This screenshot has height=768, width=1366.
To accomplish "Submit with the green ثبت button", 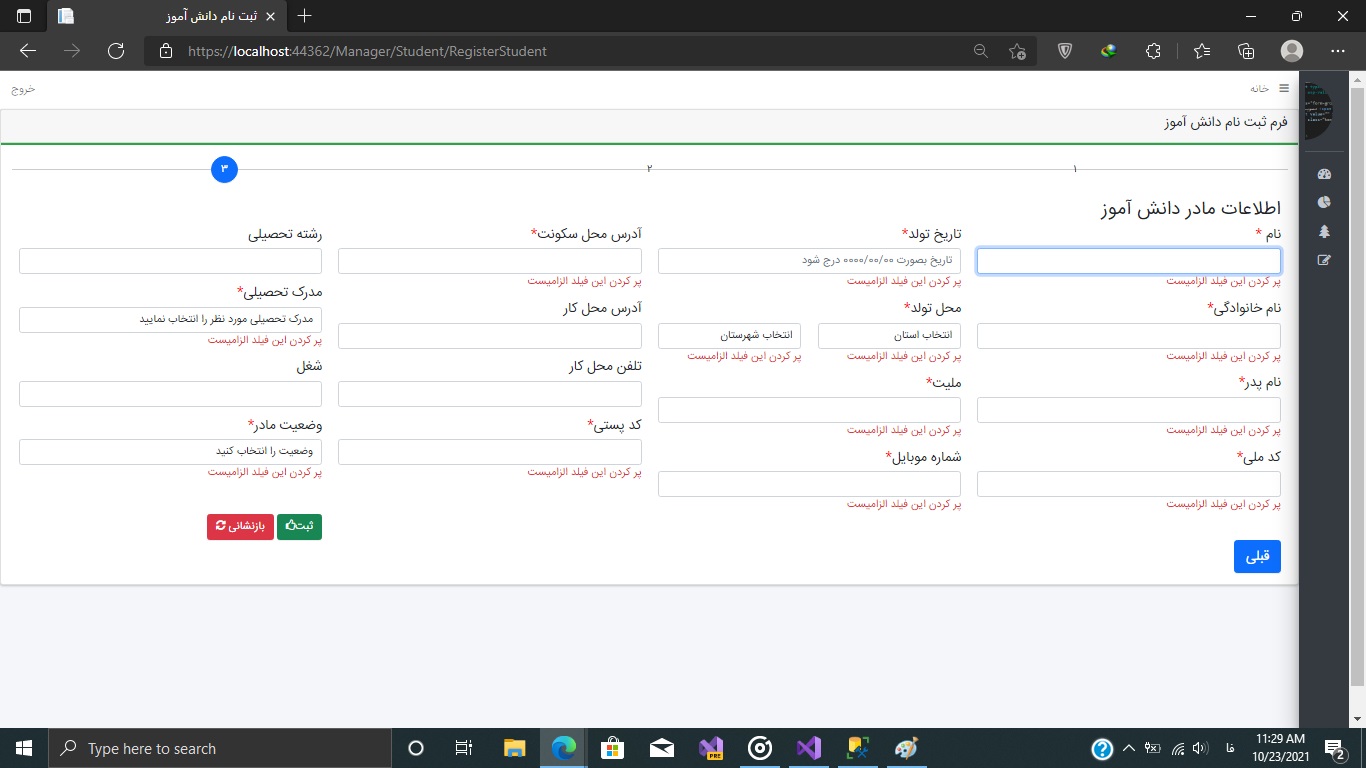I will point(299,526).
